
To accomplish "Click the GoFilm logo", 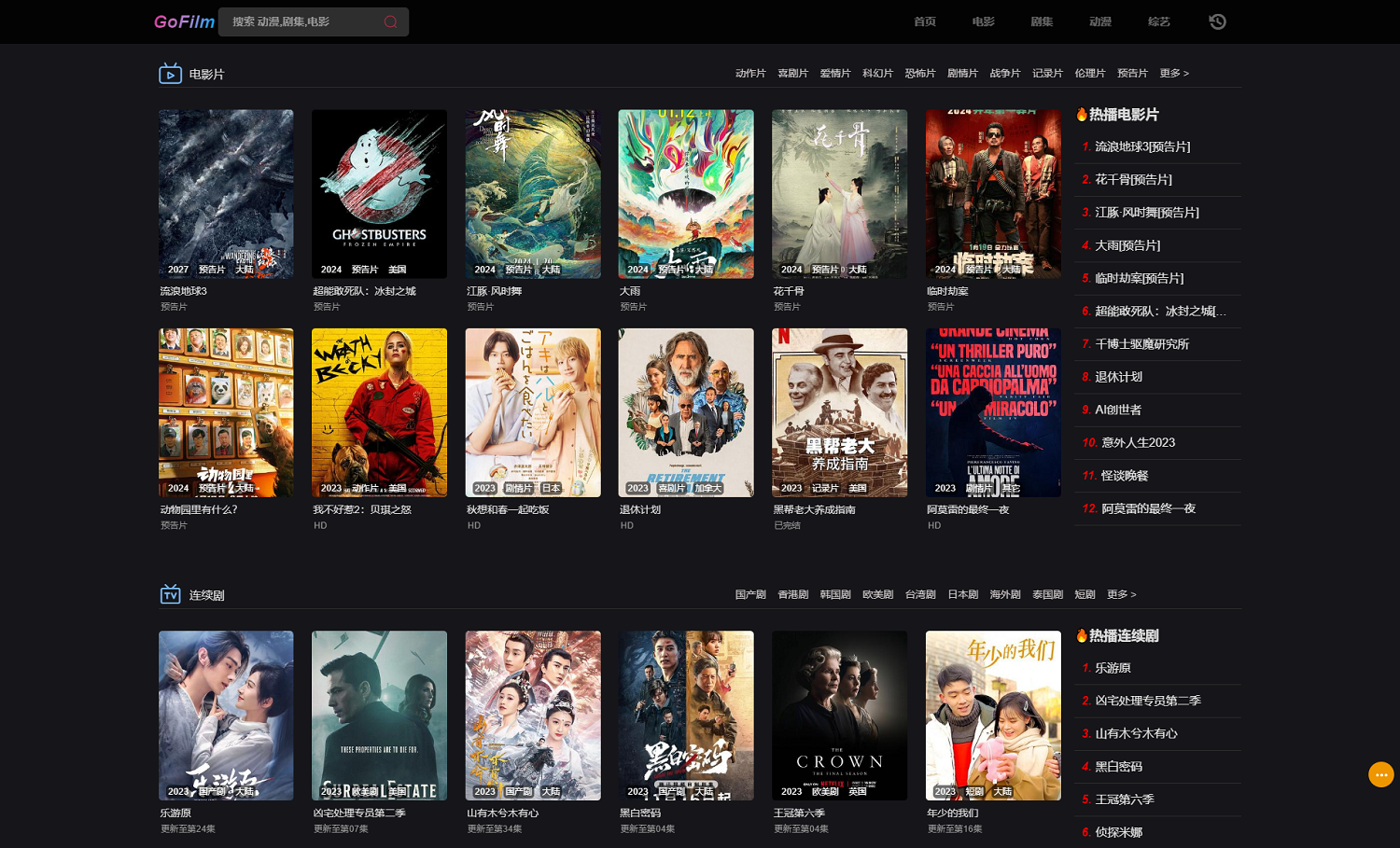I will point(184,21).
